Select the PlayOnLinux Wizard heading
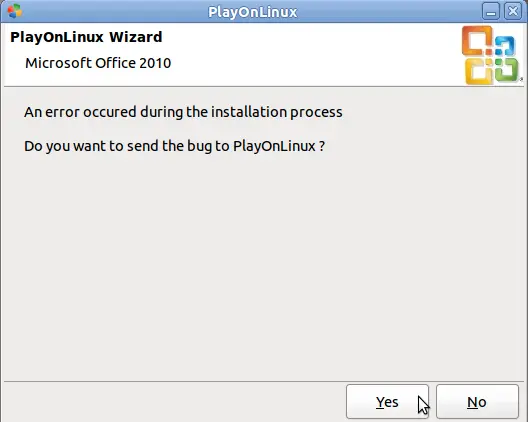528x422 pixels. (x=86, y=37)
